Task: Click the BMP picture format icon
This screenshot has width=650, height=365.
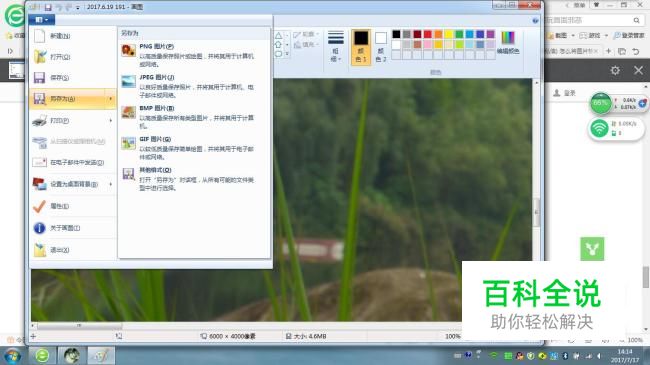Action: (129, 112)
